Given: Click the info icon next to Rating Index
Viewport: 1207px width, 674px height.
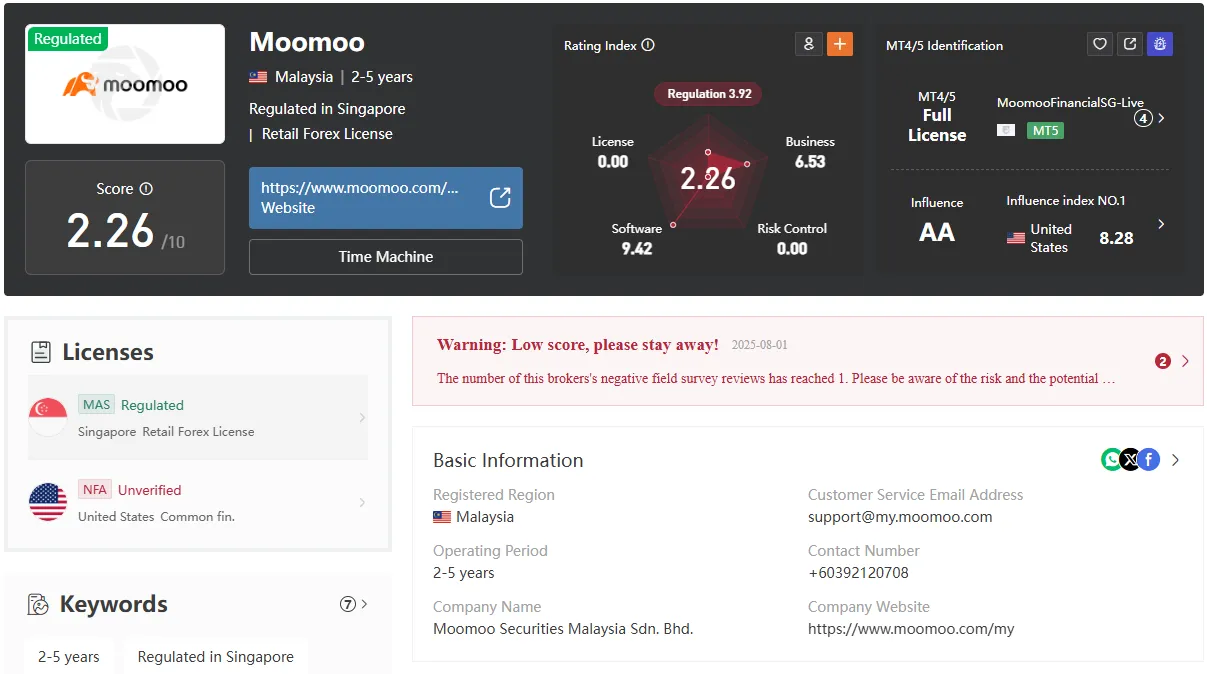Looking at the screenshot, I should pos(648,45).
